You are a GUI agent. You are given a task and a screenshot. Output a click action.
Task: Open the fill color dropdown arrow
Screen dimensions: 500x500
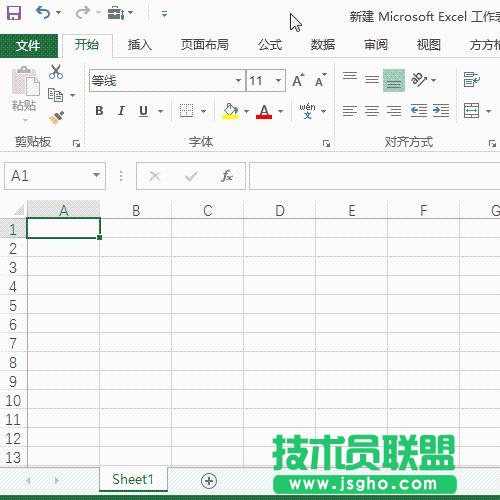point(246,111)
